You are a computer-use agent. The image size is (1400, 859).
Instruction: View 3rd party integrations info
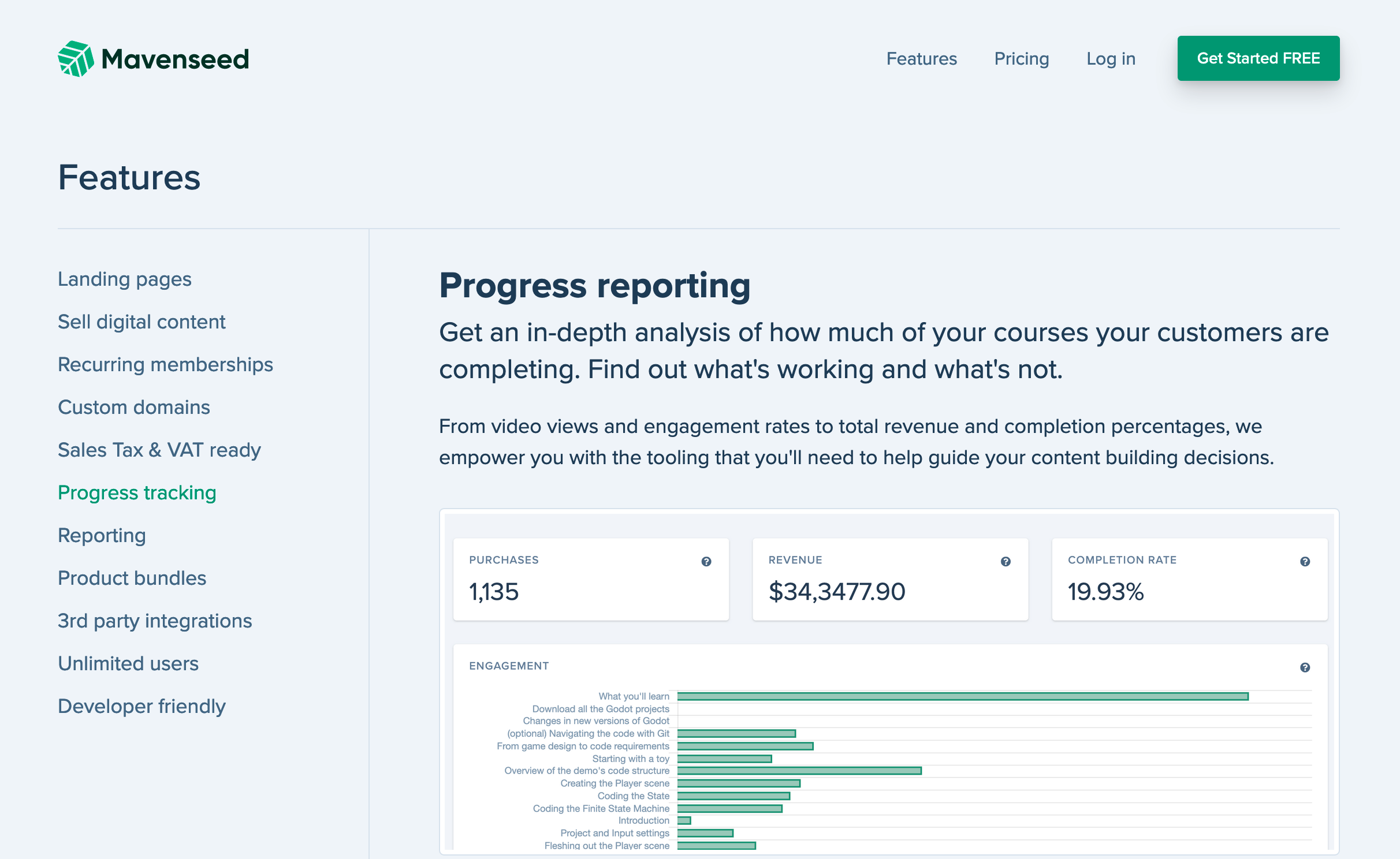pos(154,621)
